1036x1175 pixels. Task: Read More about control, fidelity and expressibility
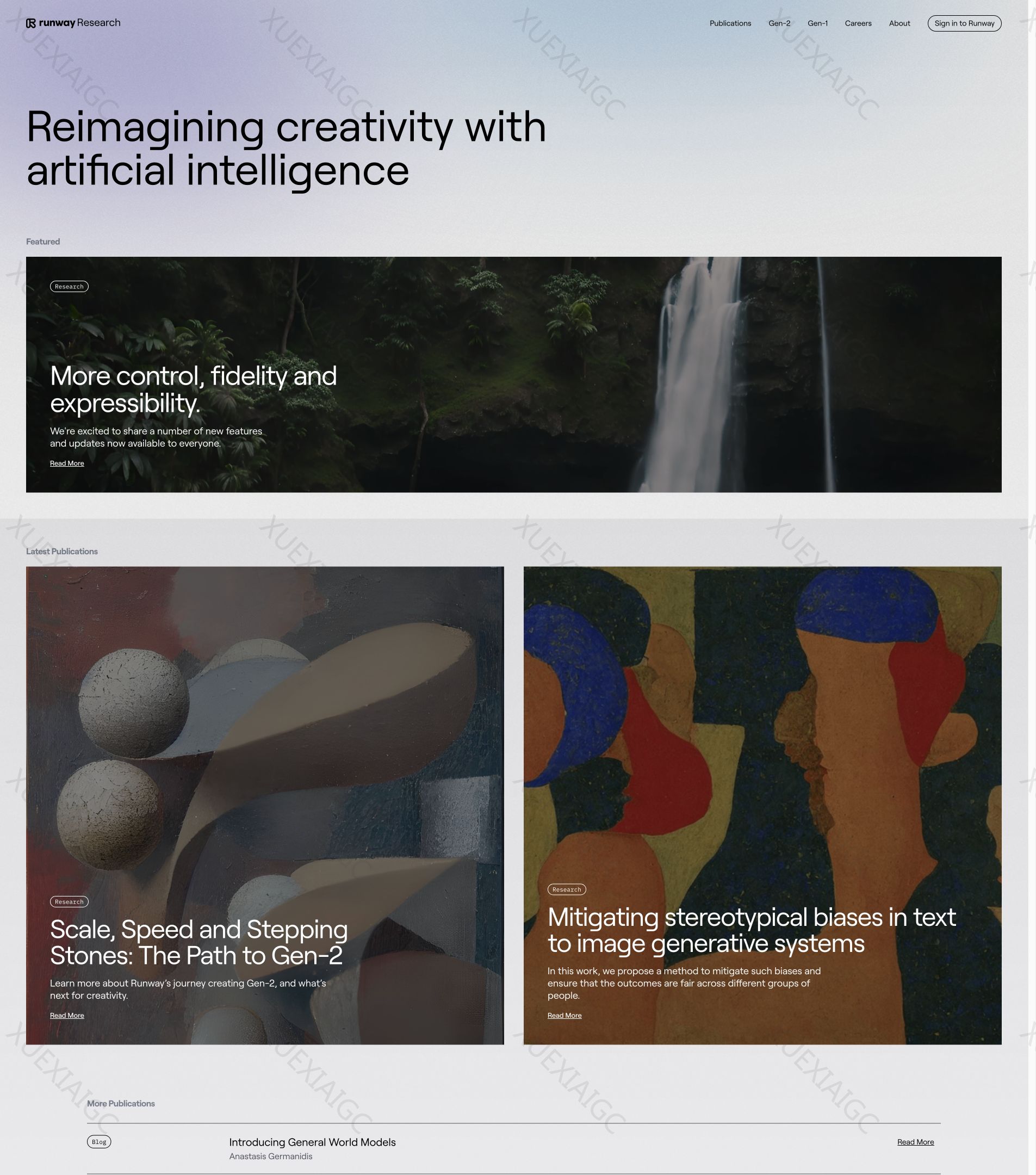[67, 463]
